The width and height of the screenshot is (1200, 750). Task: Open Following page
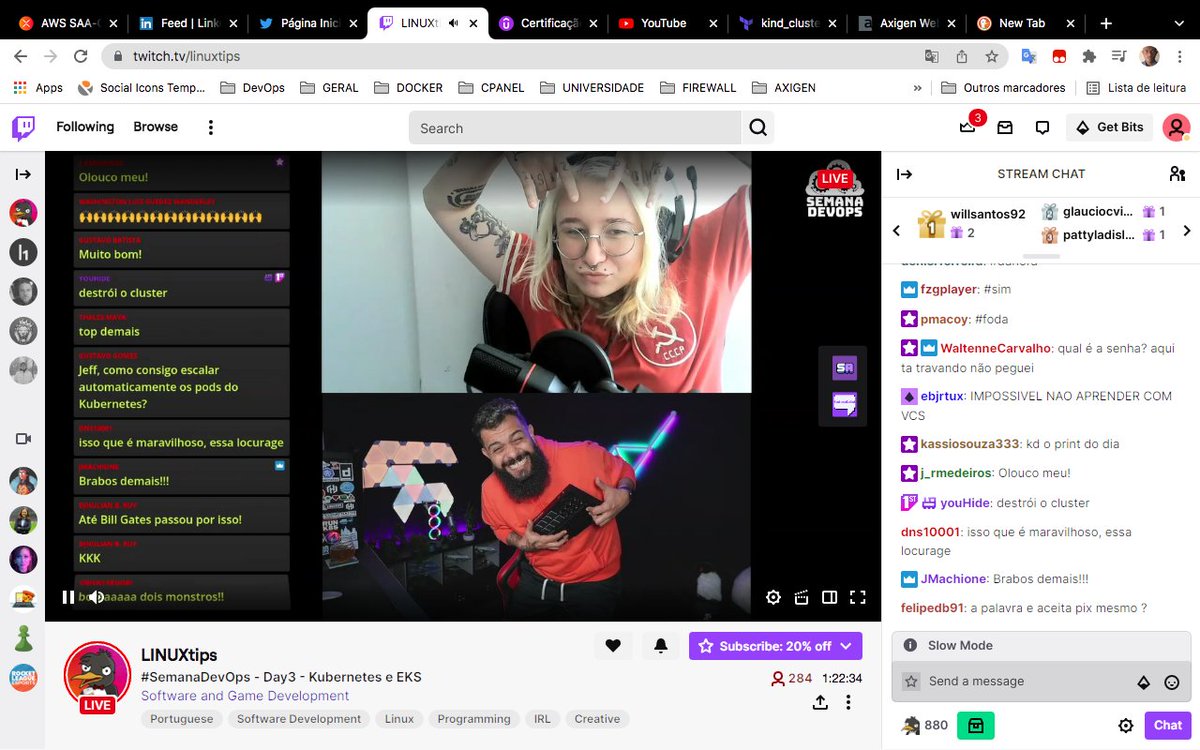(85, 127)
